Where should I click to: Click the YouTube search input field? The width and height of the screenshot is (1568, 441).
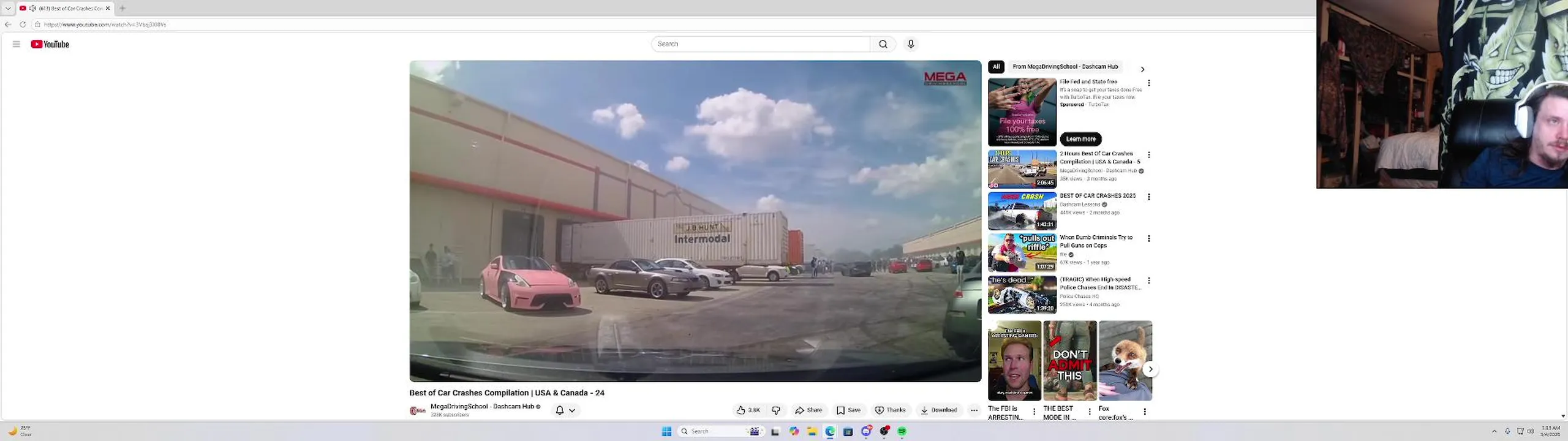761,44
